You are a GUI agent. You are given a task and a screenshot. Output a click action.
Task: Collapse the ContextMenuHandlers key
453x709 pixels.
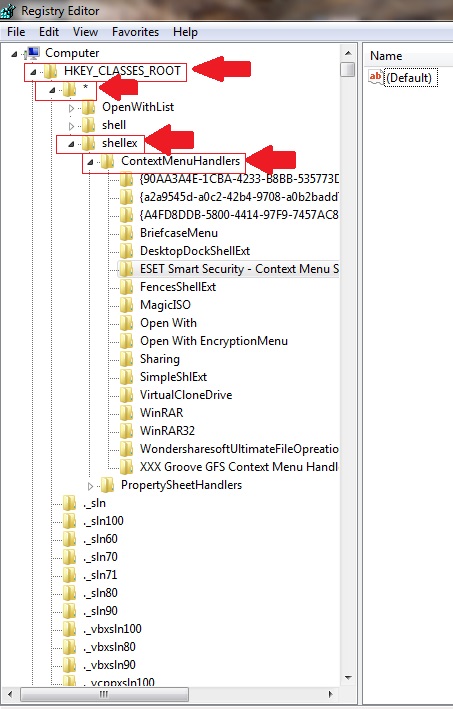tap(90, 161)
